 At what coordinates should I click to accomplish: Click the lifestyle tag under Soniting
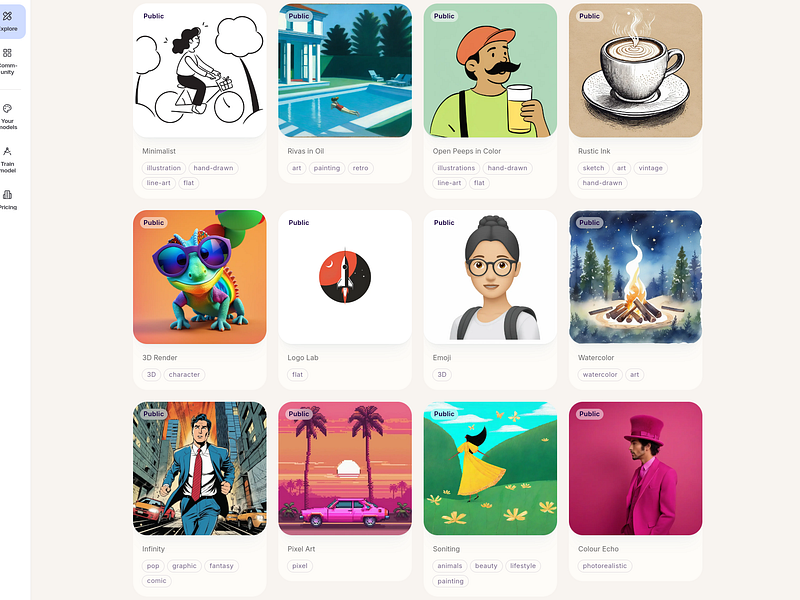(523, 566)
